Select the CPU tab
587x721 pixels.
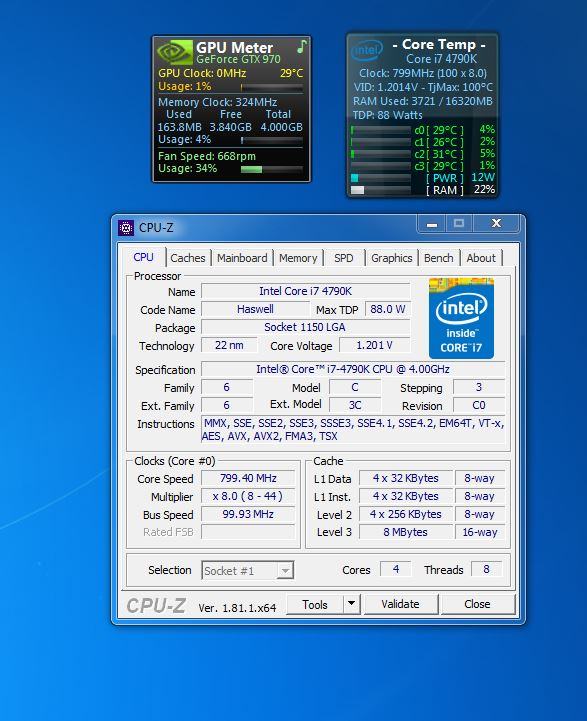143,258
